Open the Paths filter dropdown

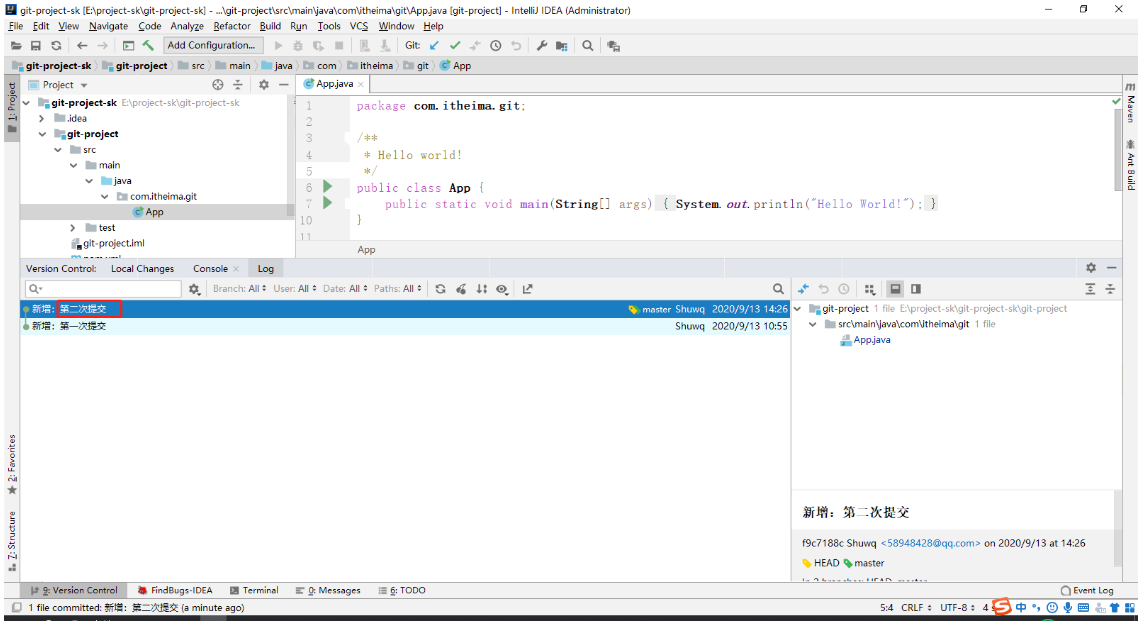click(398, 289)
